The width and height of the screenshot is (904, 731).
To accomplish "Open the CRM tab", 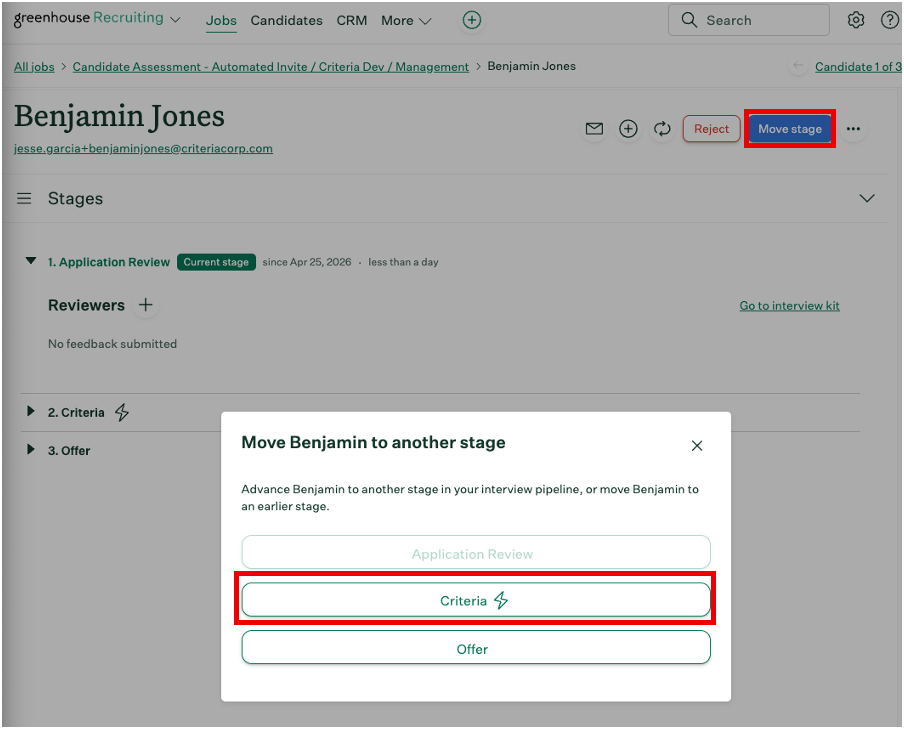I will 352,20.
